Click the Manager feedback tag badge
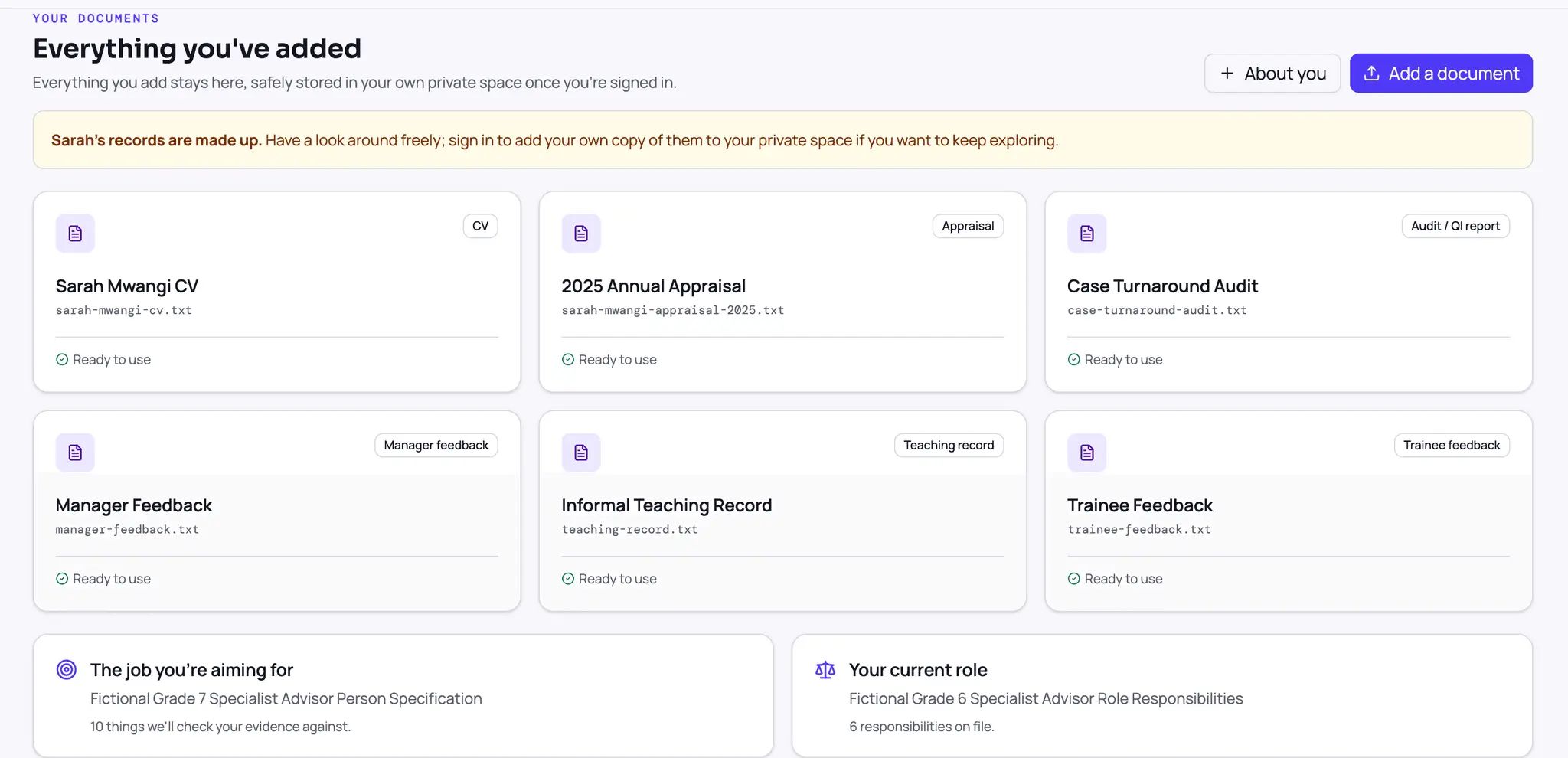 click(436, 446)
